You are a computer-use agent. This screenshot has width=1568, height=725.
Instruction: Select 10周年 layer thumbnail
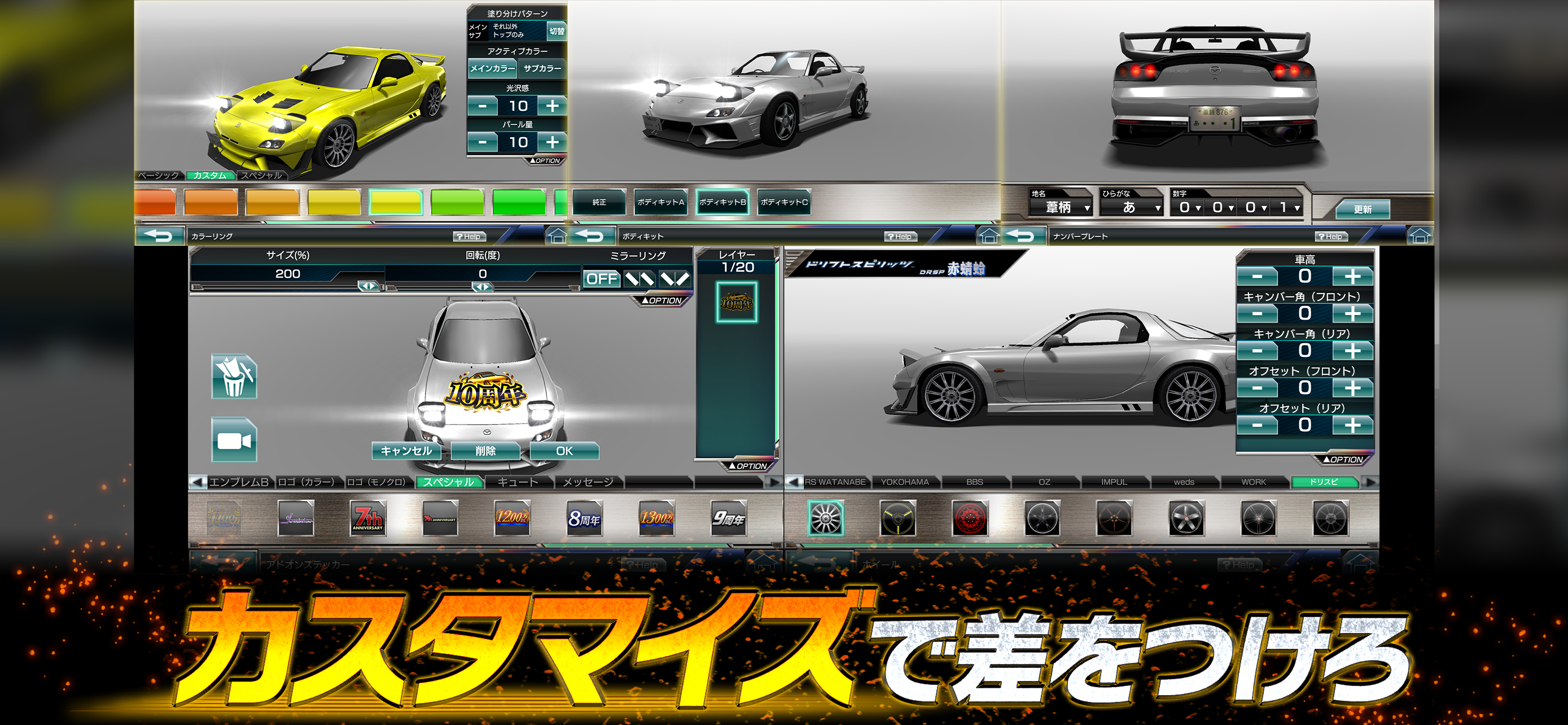click(737, 302)
